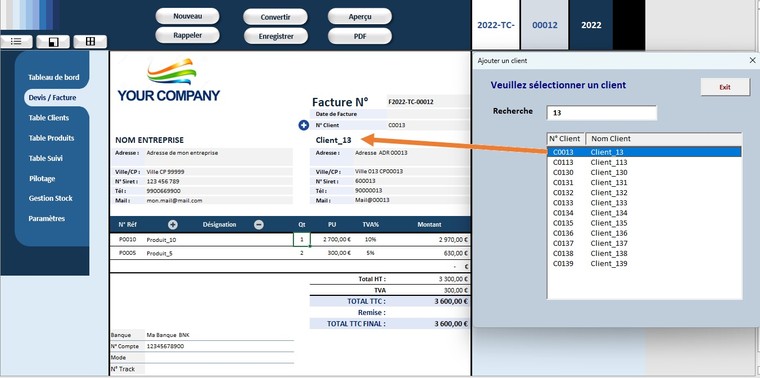Click the blue plus icon beside N° Client

[303, 126]
